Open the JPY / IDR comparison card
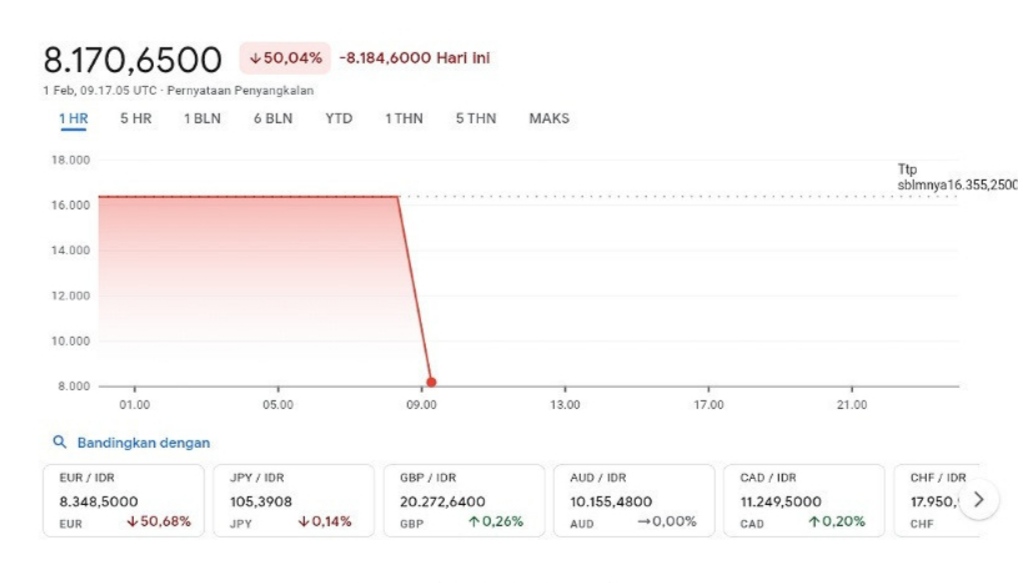 tap(294, 500)
